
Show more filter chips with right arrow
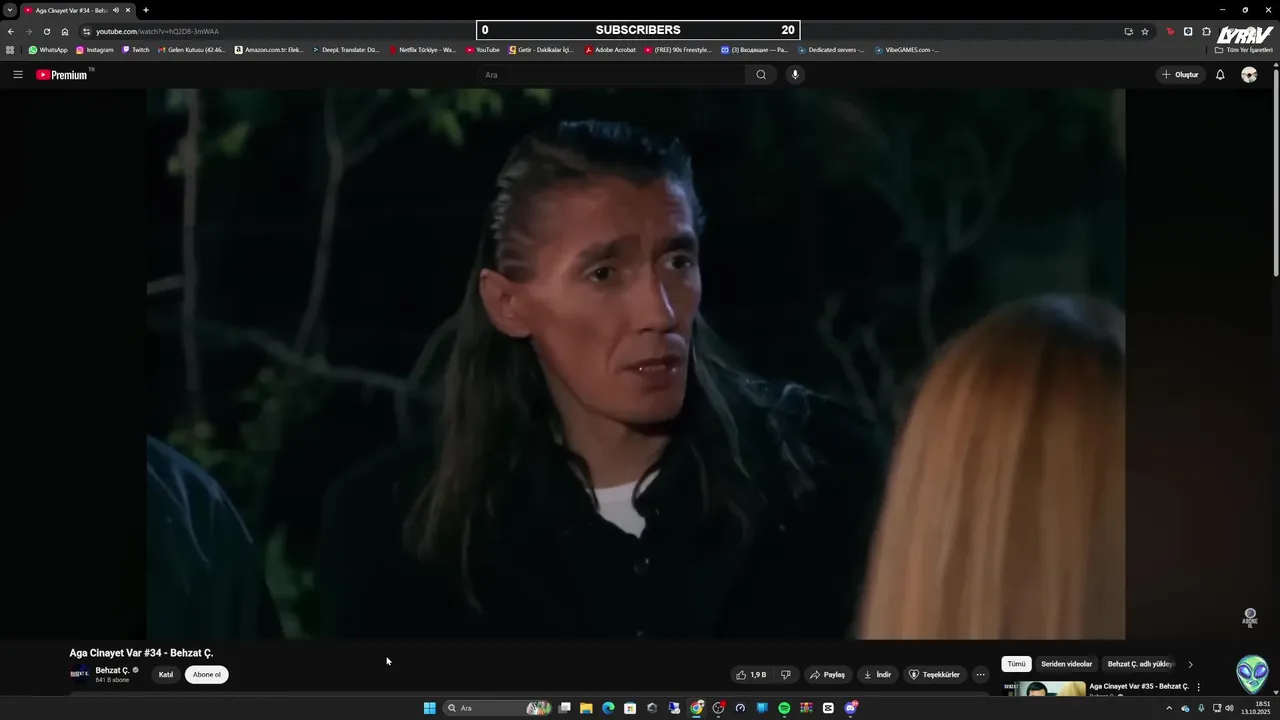(1190, 664)
